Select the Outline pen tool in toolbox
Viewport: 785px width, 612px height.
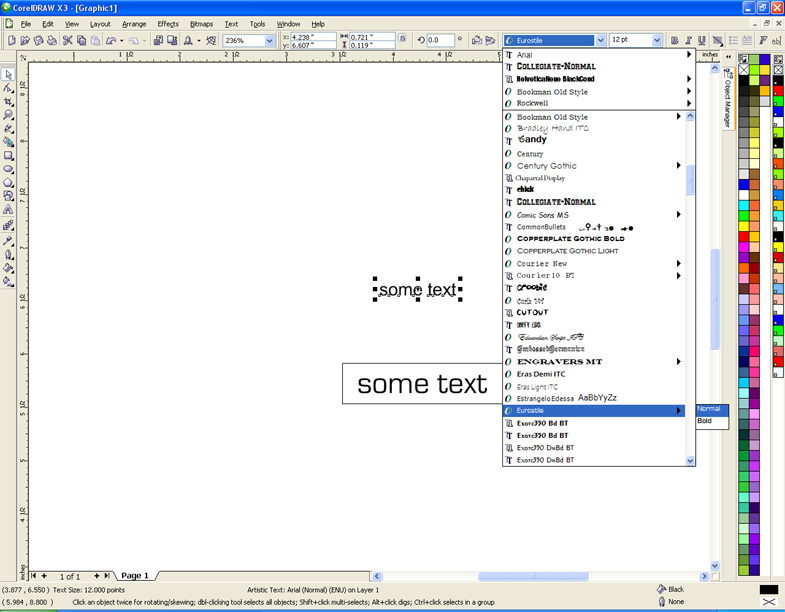(8, 254)
